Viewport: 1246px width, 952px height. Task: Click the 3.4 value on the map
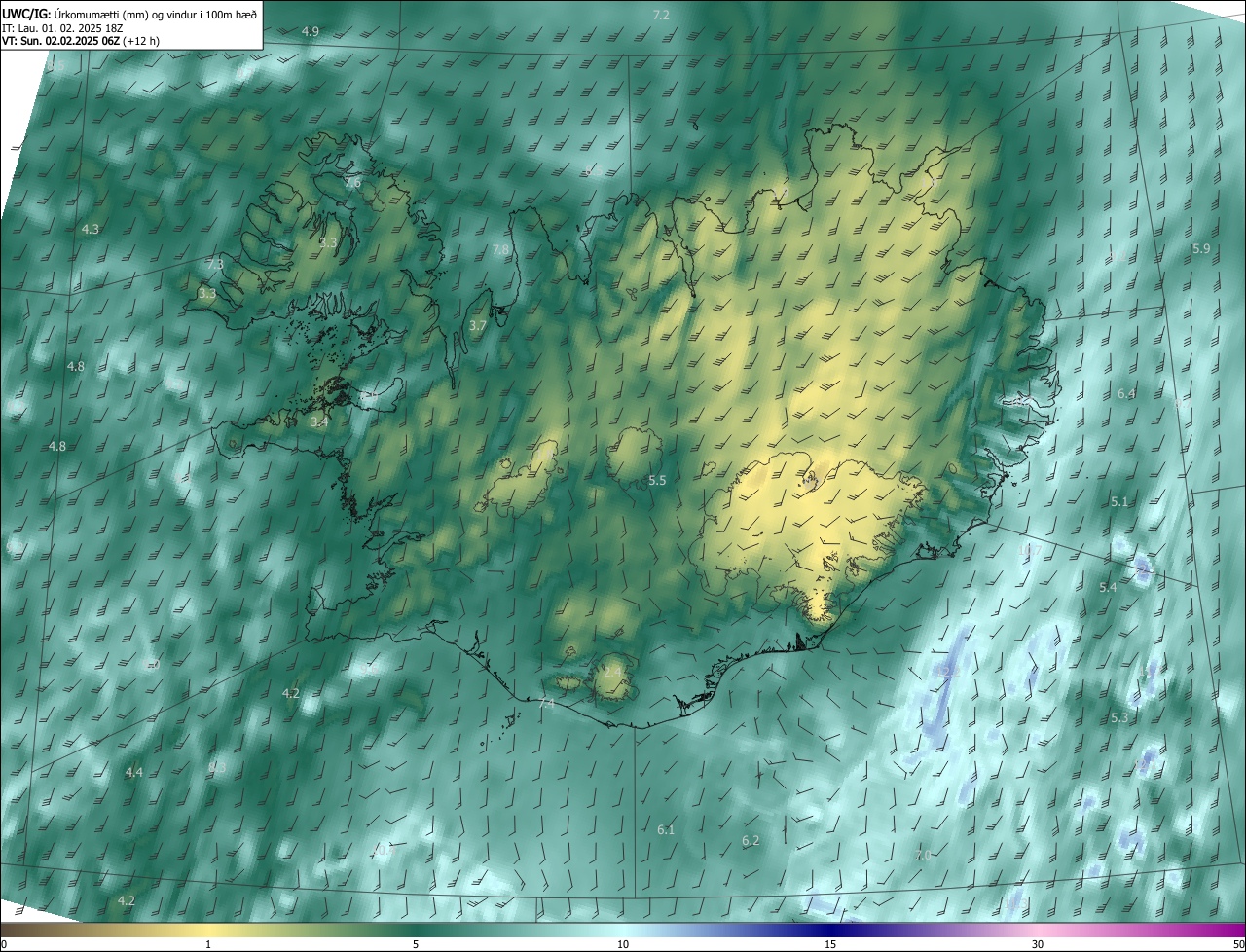(x=319, y=421)
